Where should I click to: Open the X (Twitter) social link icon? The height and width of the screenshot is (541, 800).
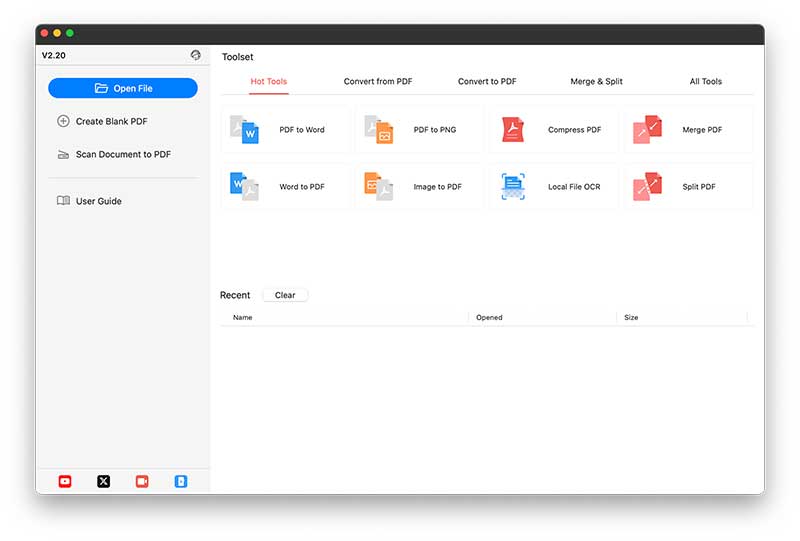(x=103, y=481)
